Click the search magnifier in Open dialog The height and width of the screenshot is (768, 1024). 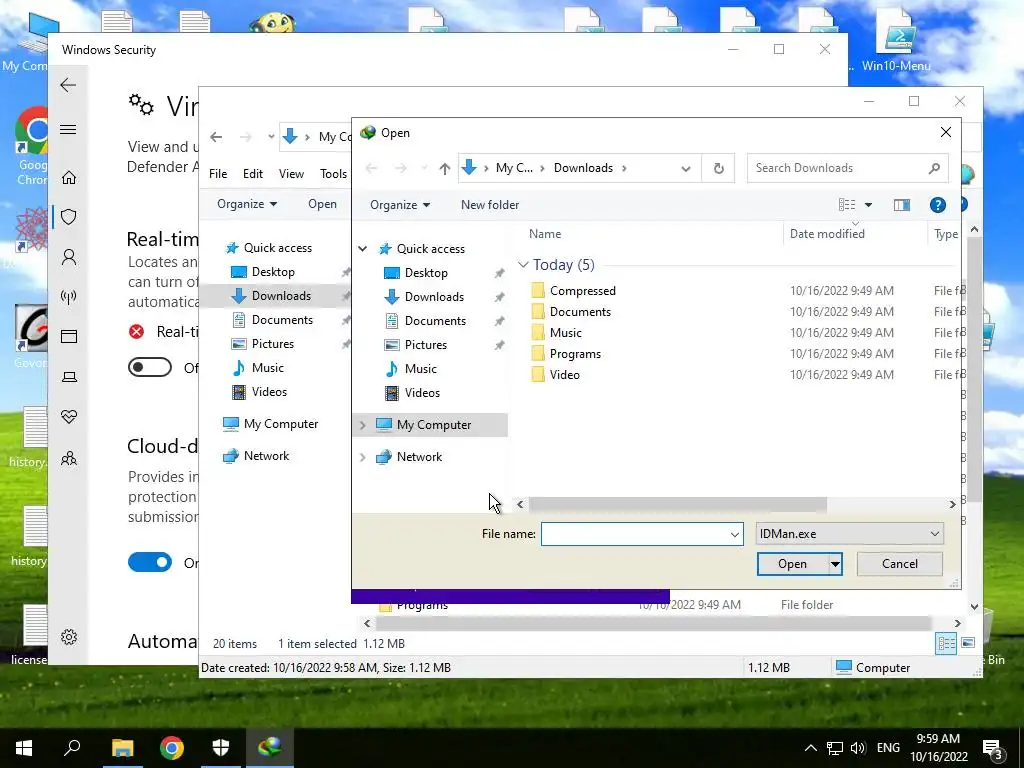coord(934,168)
